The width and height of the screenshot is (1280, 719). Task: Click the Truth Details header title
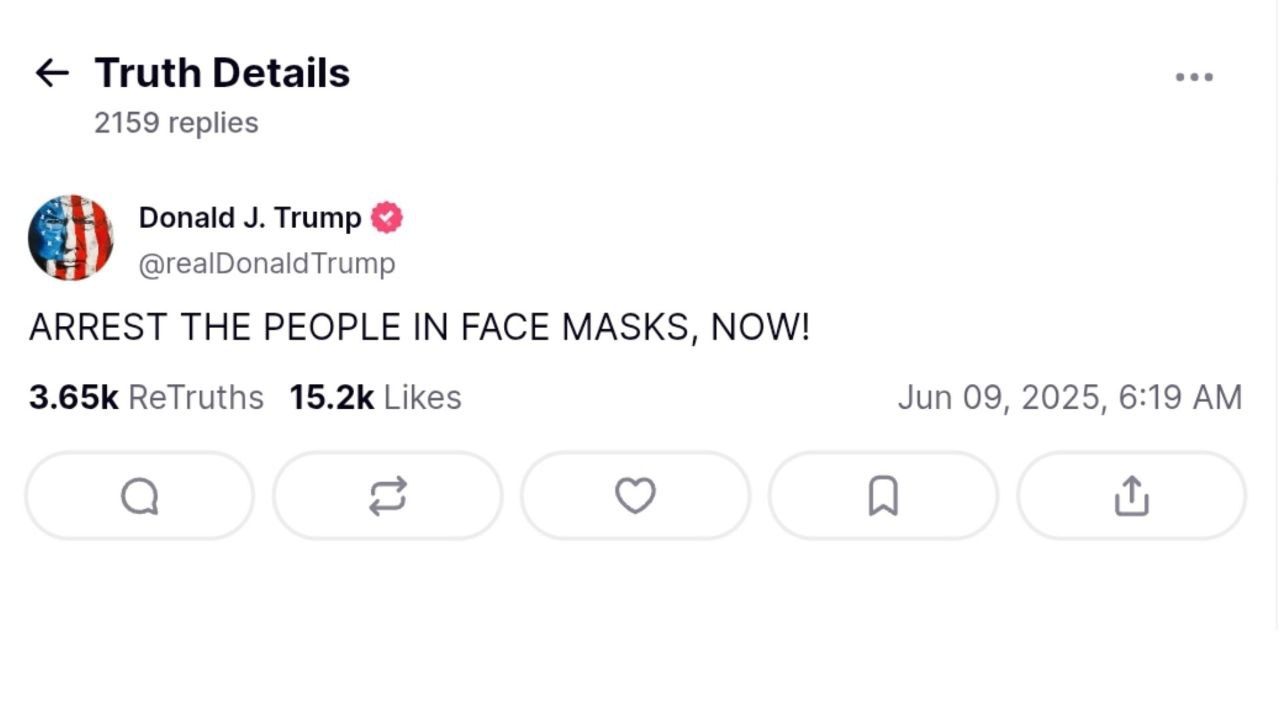coord(222,73)
